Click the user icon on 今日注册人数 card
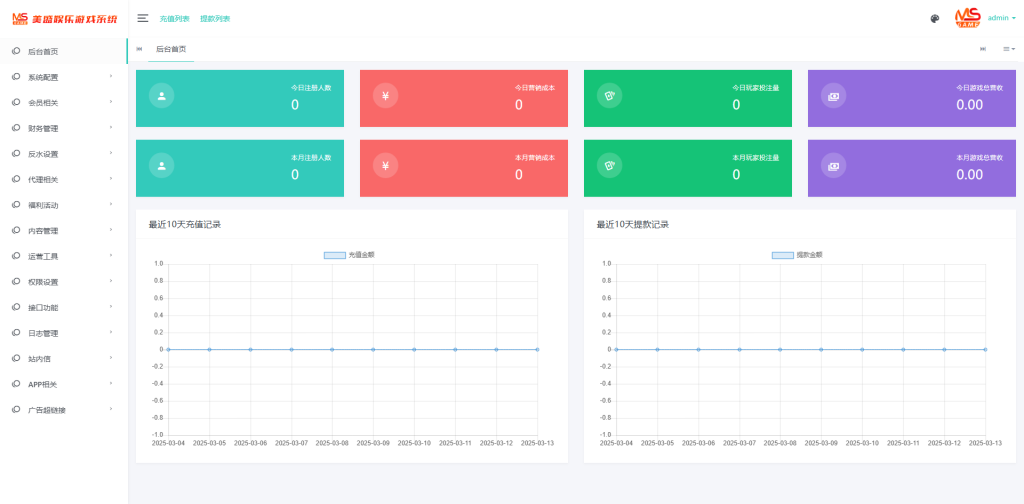Screen dimensions: 1024x504 (x=161, y=96)
